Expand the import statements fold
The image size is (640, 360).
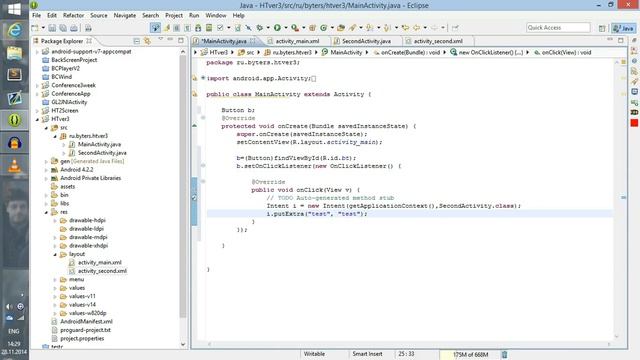203,78
